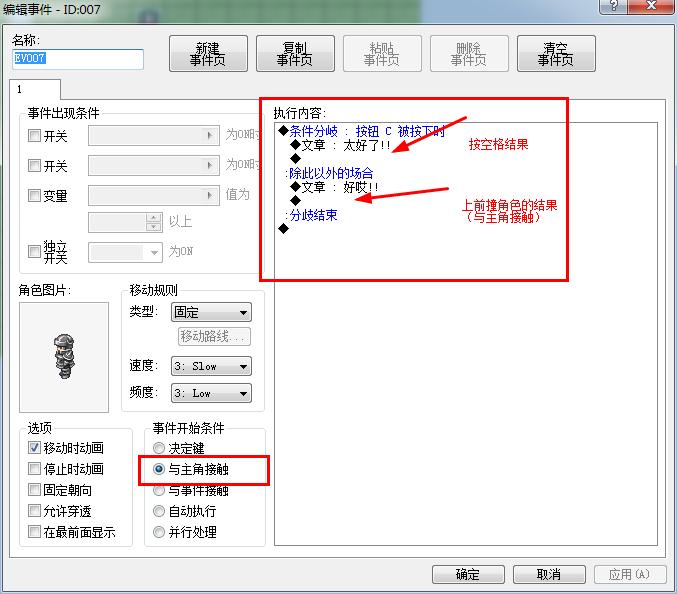Screen dimensions: 677x594
Task: Click the 变量 selector field
Action: coord(154,196)
